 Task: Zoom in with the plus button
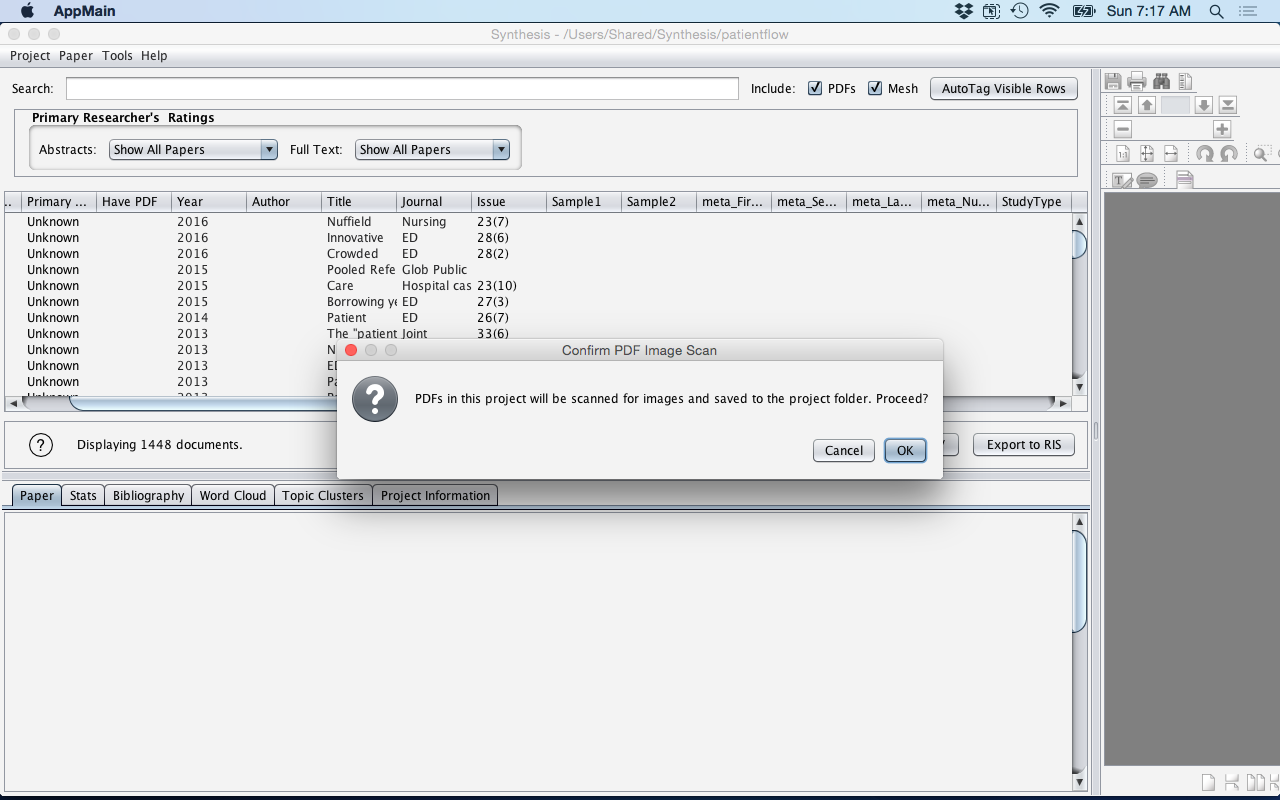tap(1222, 129)
